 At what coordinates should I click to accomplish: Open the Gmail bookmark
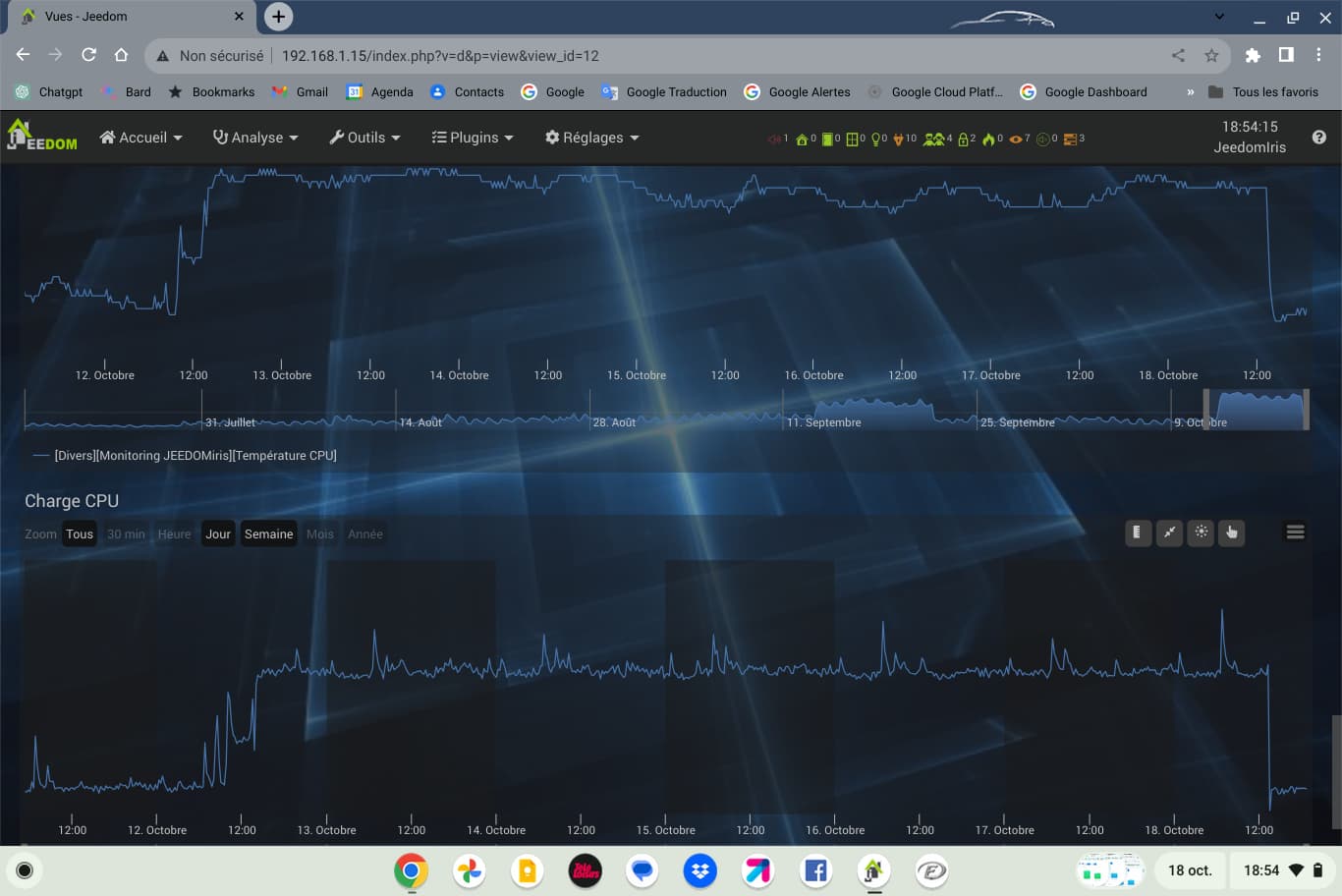tap(300, 91)
